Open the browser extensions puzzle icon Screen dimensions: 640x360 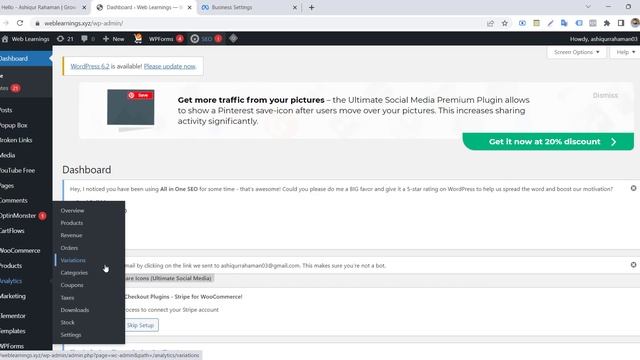607,23
